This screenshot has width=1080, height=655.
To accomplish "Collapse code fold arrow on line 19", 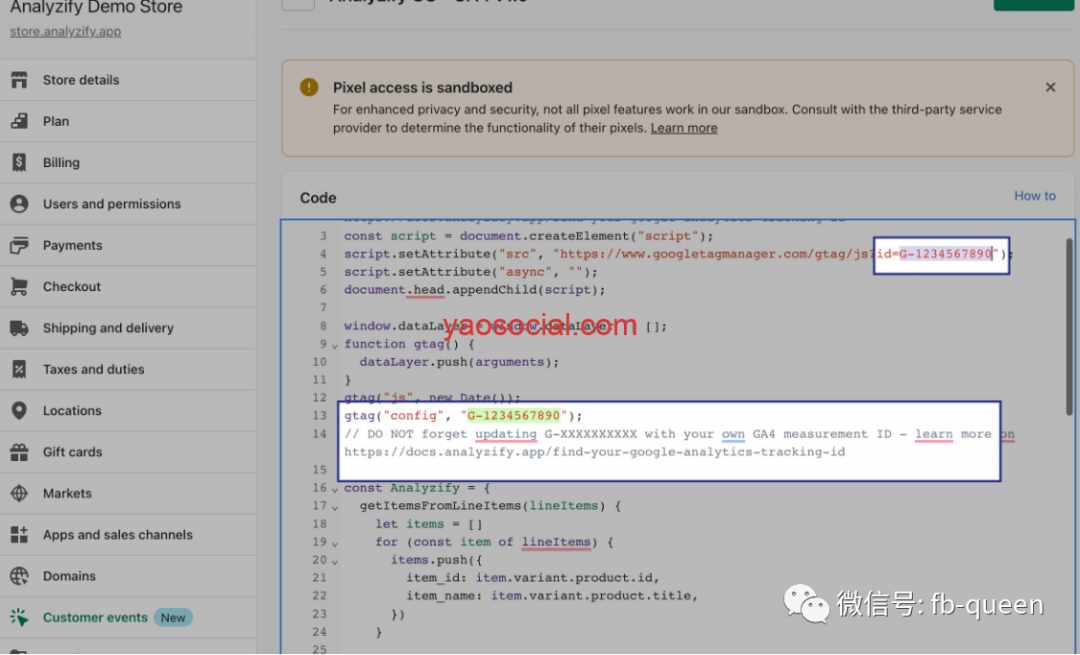I will (335, 544).
